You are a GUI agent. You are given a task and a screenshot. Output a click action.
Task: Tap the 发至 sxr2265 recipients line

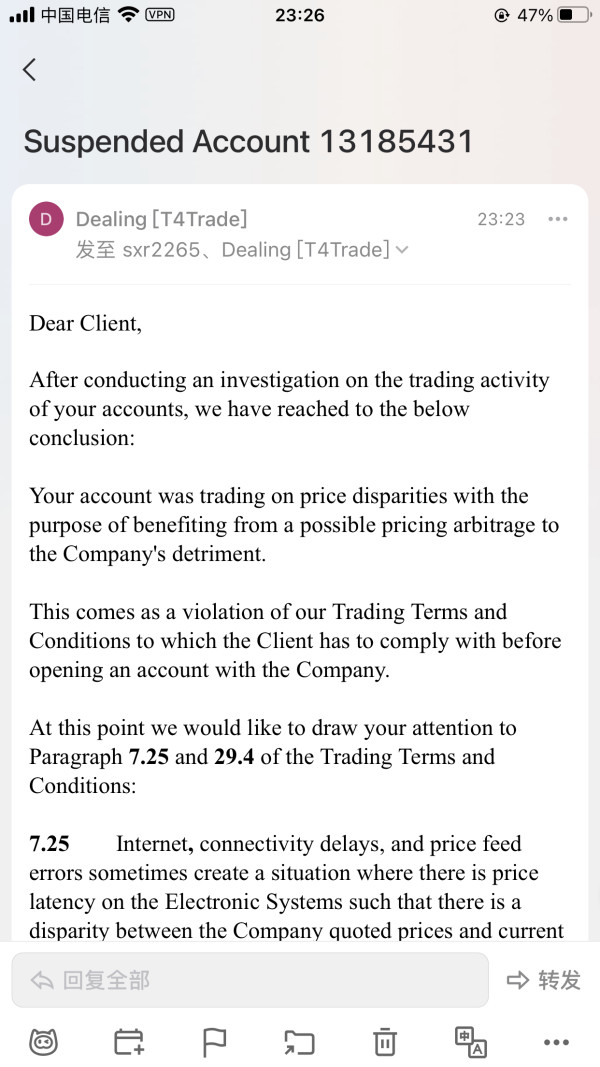click(x=232, y=250)
